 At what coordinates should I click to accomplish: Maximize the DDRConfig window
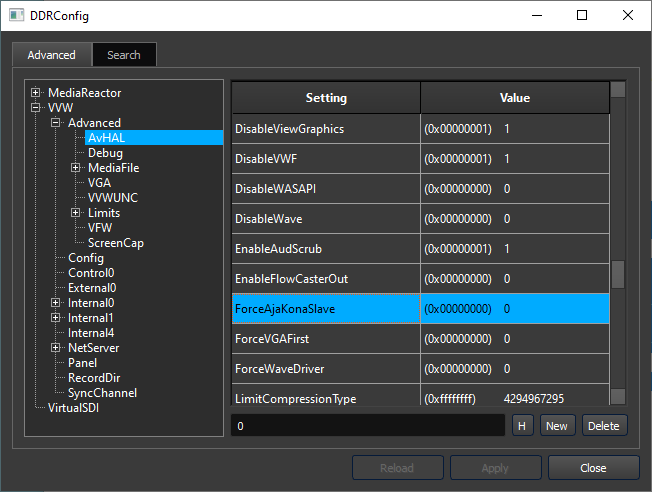(x=582, y=15)
